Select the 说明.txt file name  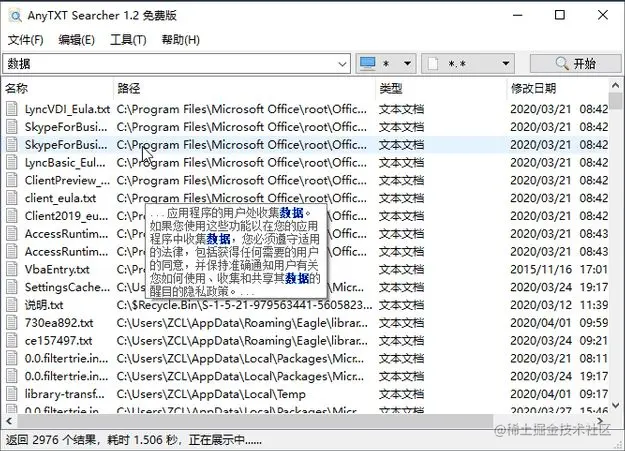(44, 305)
